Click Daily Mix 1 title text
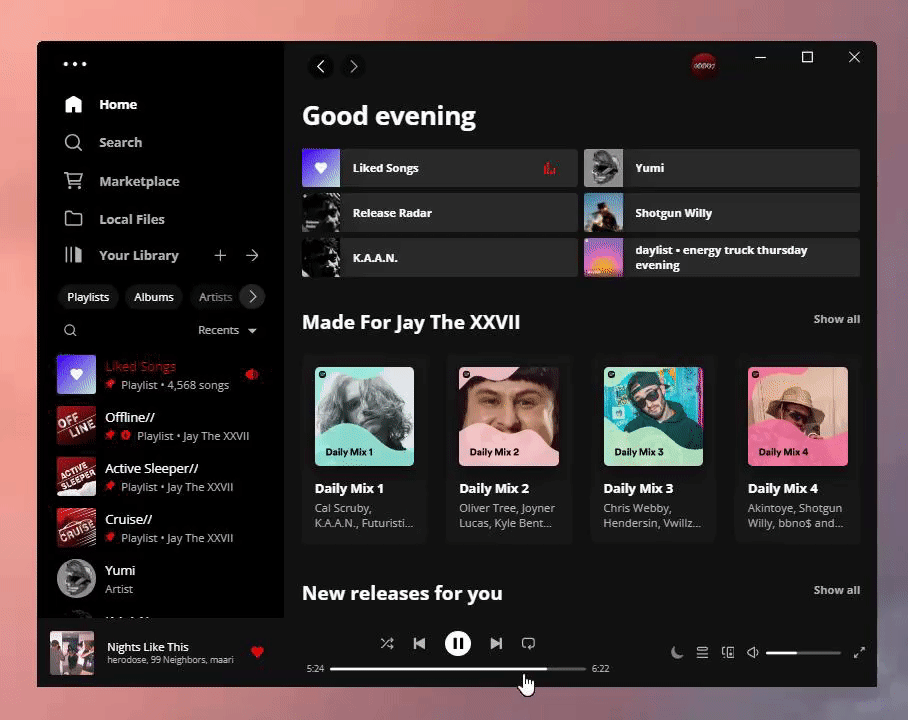Viewport: 908px width, 720px height. click(x=349, y=489)
